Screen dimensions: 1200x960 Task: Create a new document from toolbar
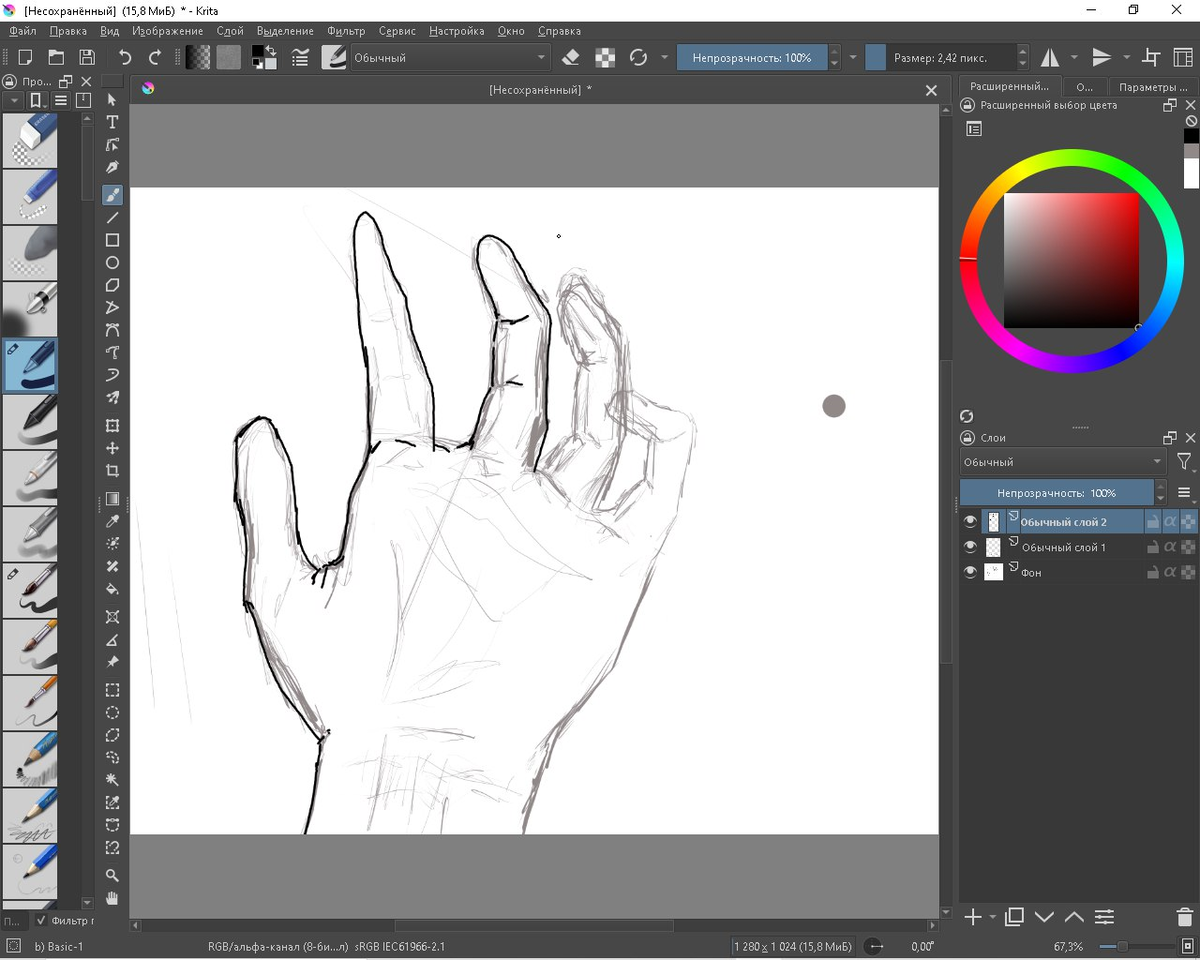[x=25, y=57]
